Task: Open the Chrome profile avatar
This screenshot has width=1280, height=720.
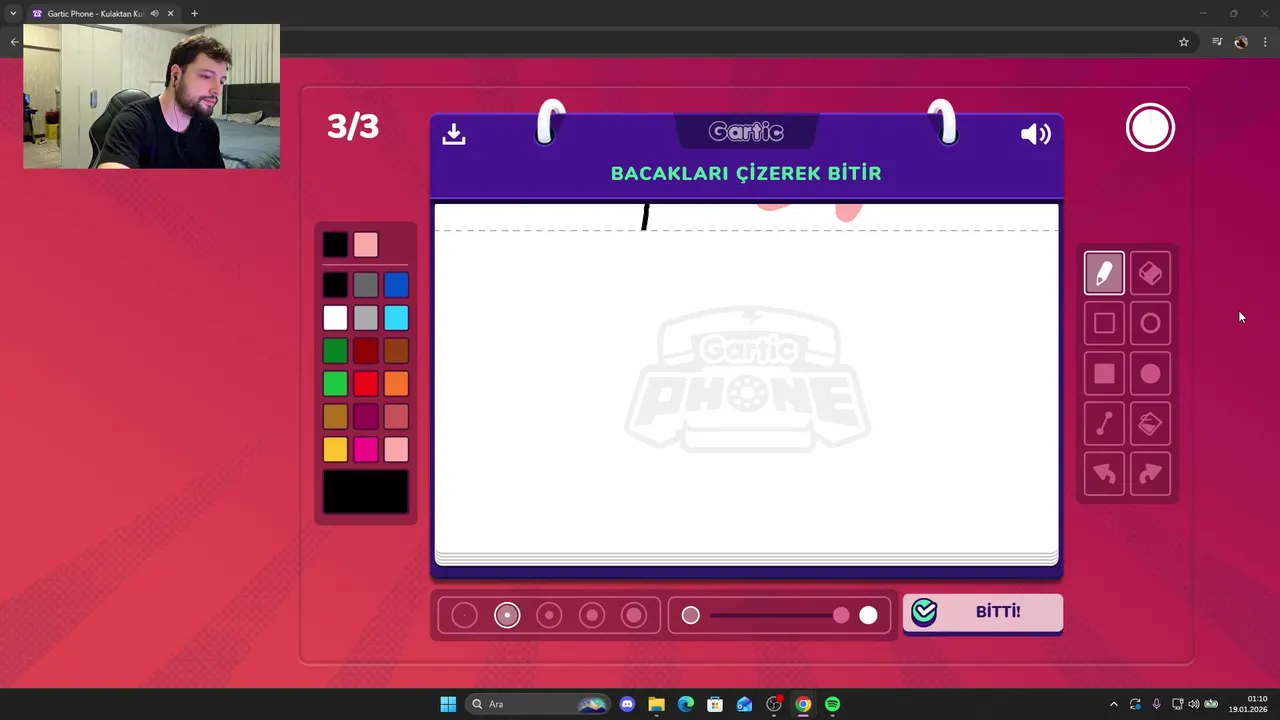Action: pos(1241,42)
